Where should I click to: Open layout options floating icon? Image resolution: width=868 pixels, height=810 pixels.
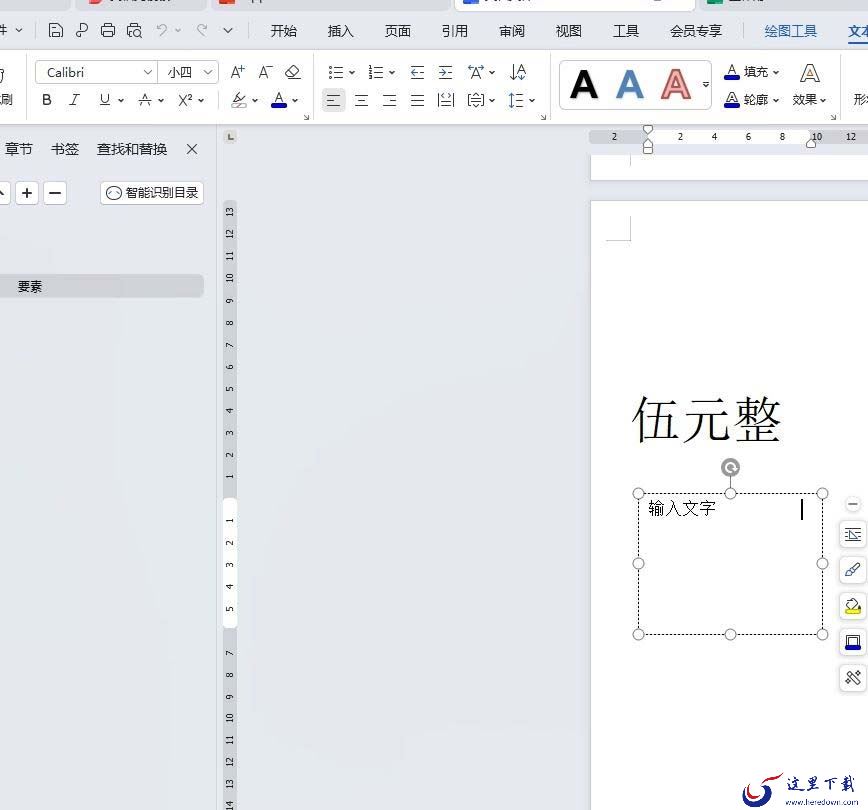(852, 535)
